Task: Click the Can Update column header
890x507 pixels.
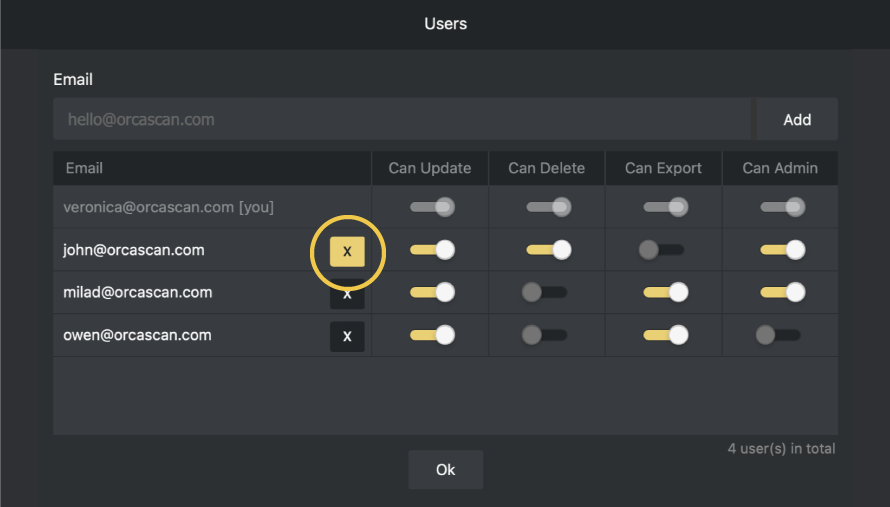Action: 430,168
